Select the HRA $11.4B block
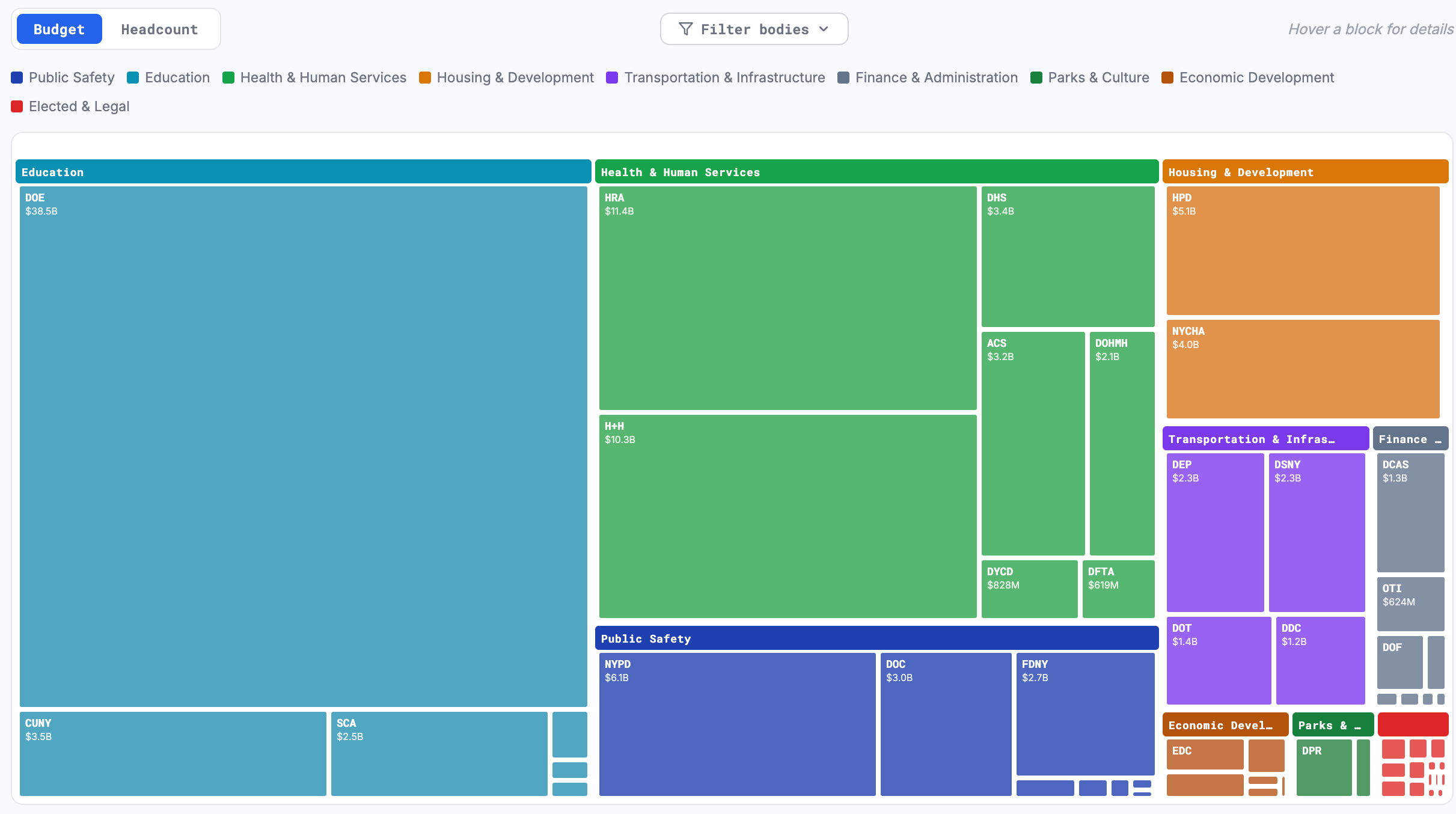This screenshot has width=1456, height=814. tap(788, 298)
